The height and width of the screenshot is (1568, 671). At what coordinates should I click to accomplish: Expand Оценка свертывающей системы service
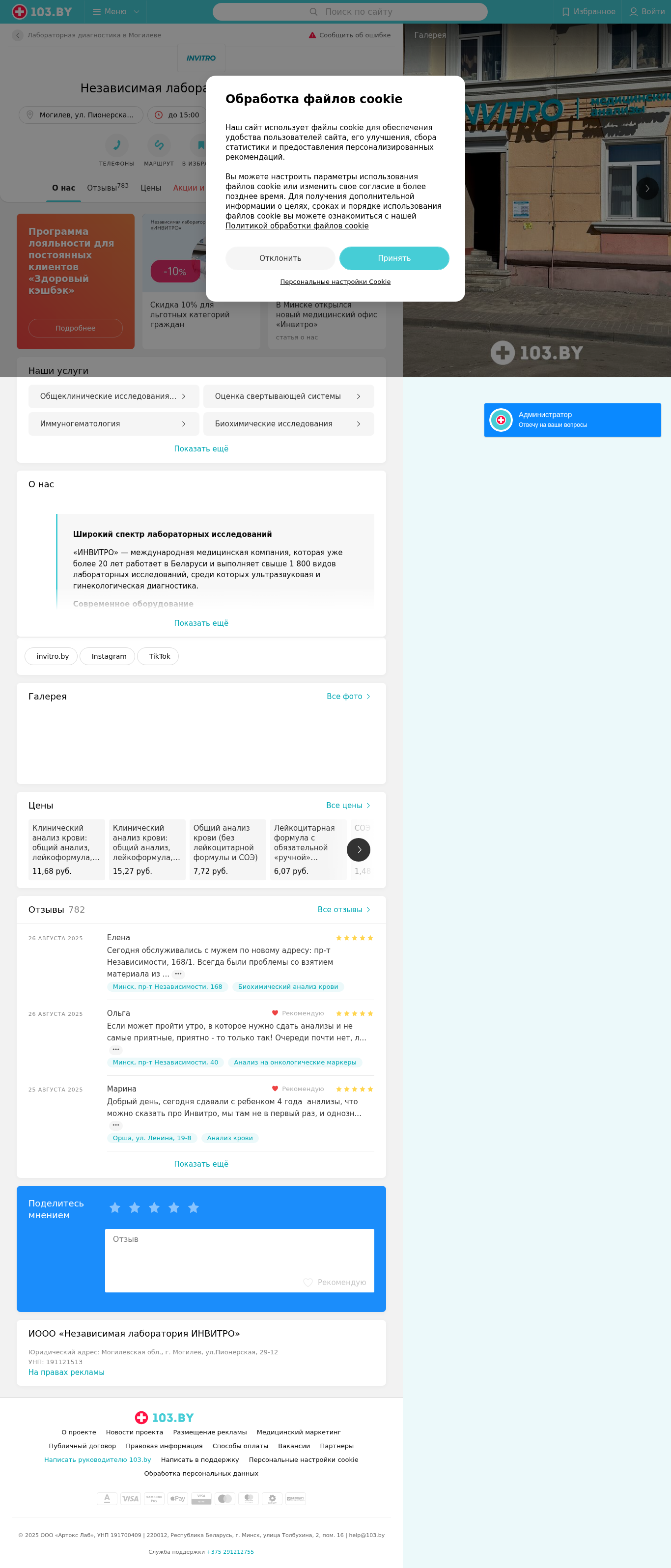[x=289, y=396]
